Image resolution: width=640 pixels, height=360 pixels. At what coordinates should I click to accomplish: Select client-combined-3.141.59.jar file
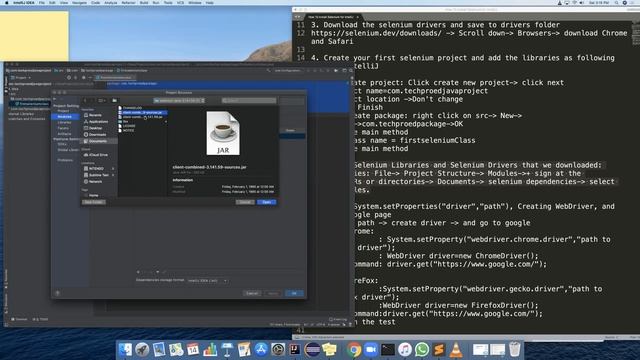click(x=142, y=117)
